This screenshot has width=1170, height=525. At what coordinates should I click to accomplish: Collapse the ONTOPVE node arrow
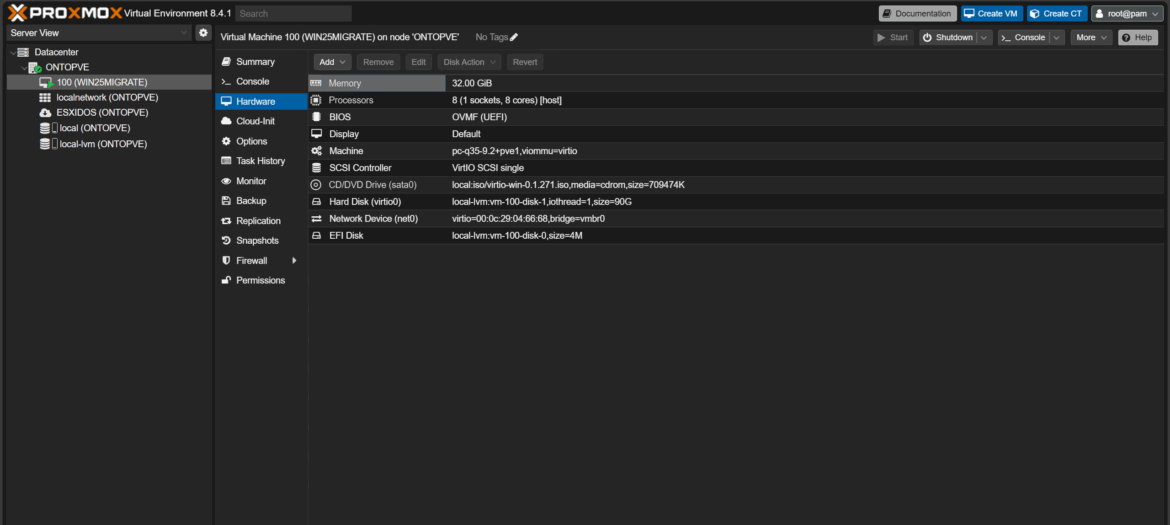[x=23, y=67]
